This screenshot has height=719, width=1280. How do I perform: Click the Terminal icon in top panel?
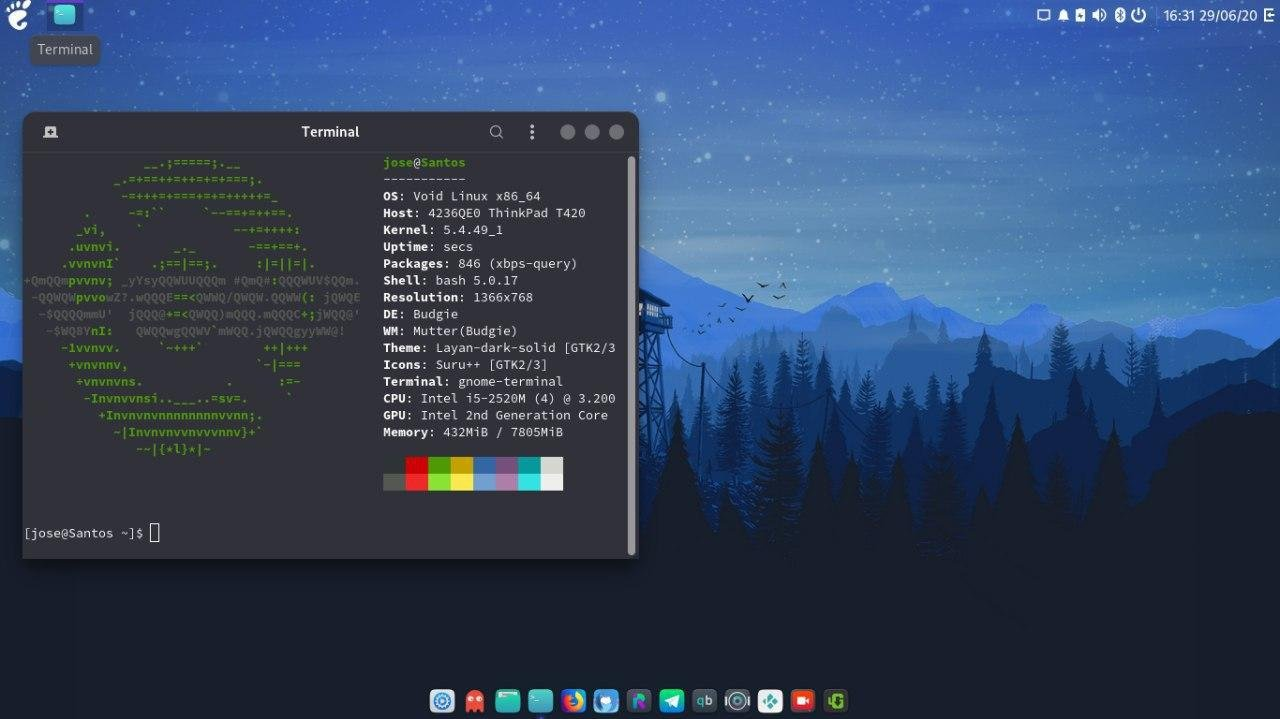[64, 14]
